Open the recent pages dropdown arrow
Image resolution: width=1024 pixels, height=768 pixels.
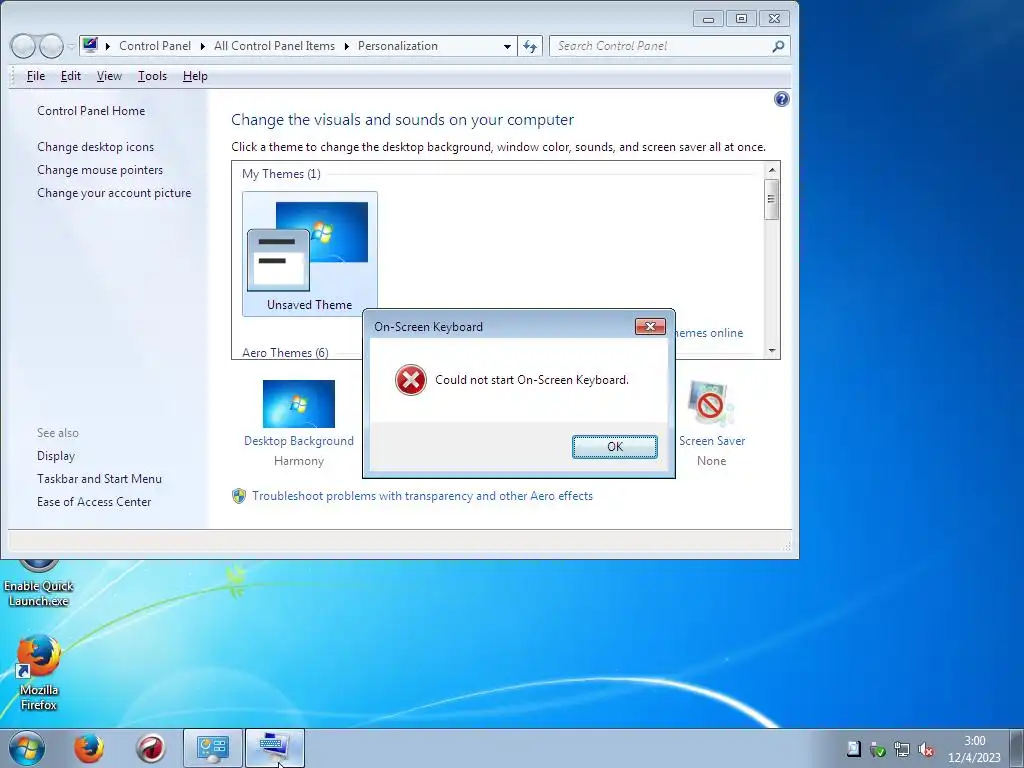pos(71,47)
